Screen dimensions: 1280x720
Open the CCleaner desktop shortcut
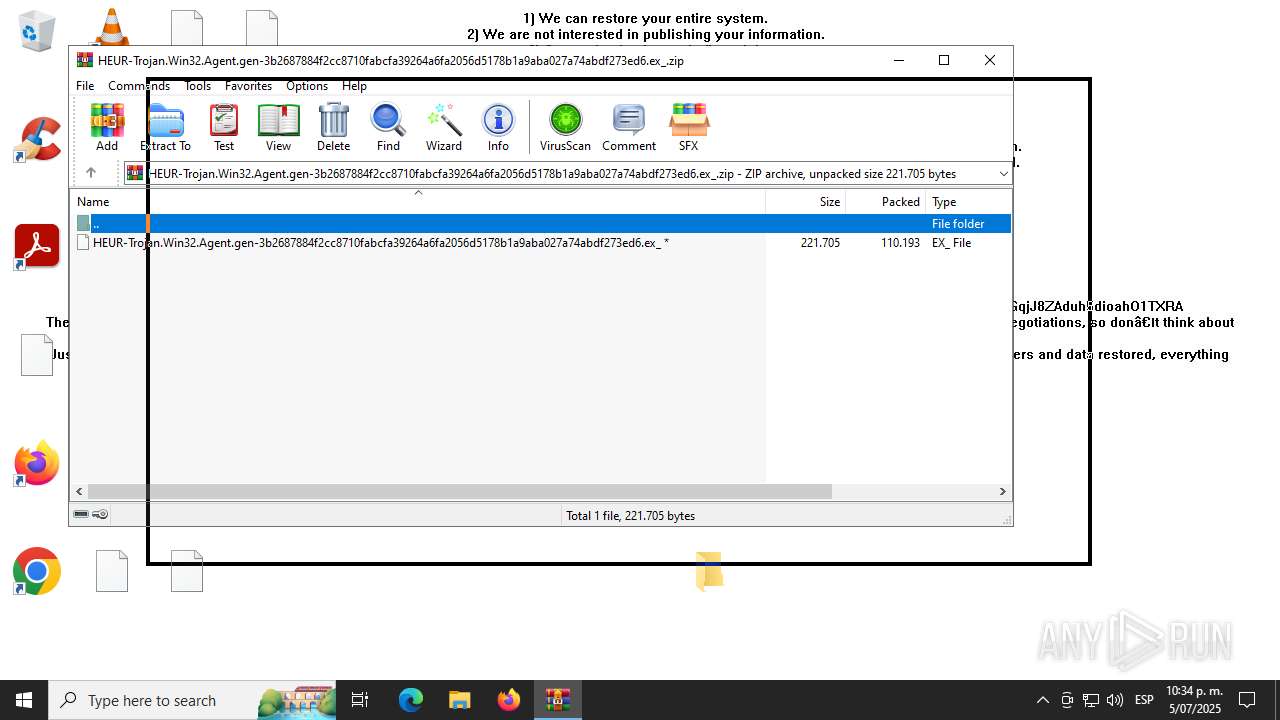pos(37,139)
